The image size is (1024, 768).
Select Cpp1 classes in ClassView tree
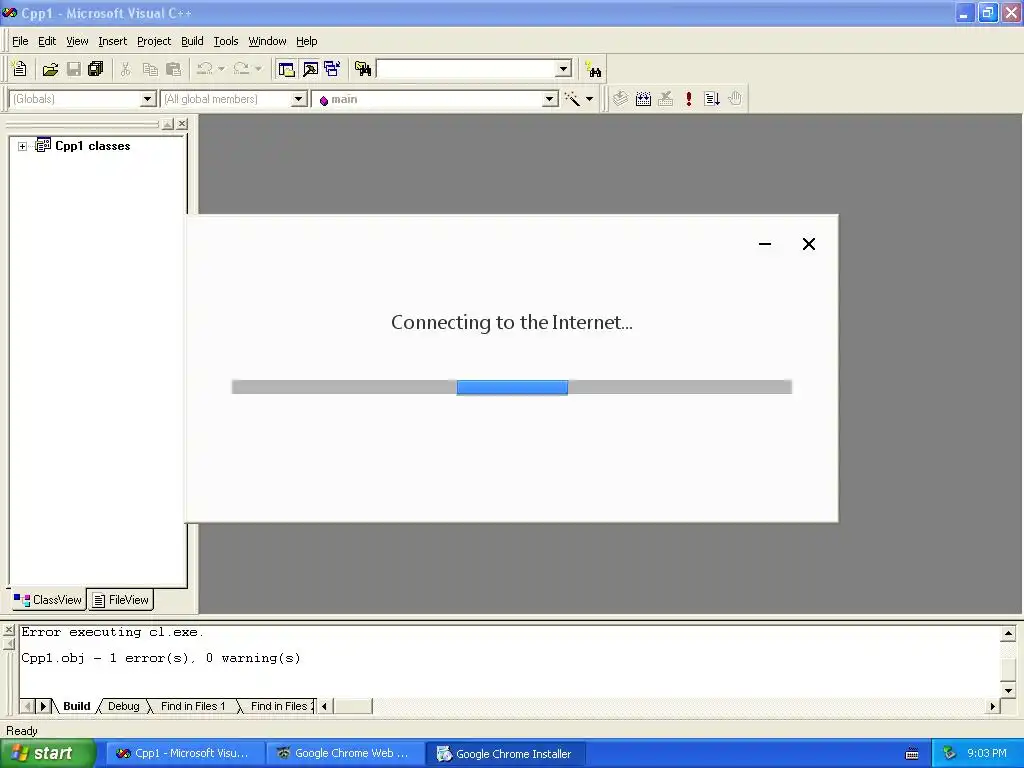pyautogui.click(x=93, y=146)
